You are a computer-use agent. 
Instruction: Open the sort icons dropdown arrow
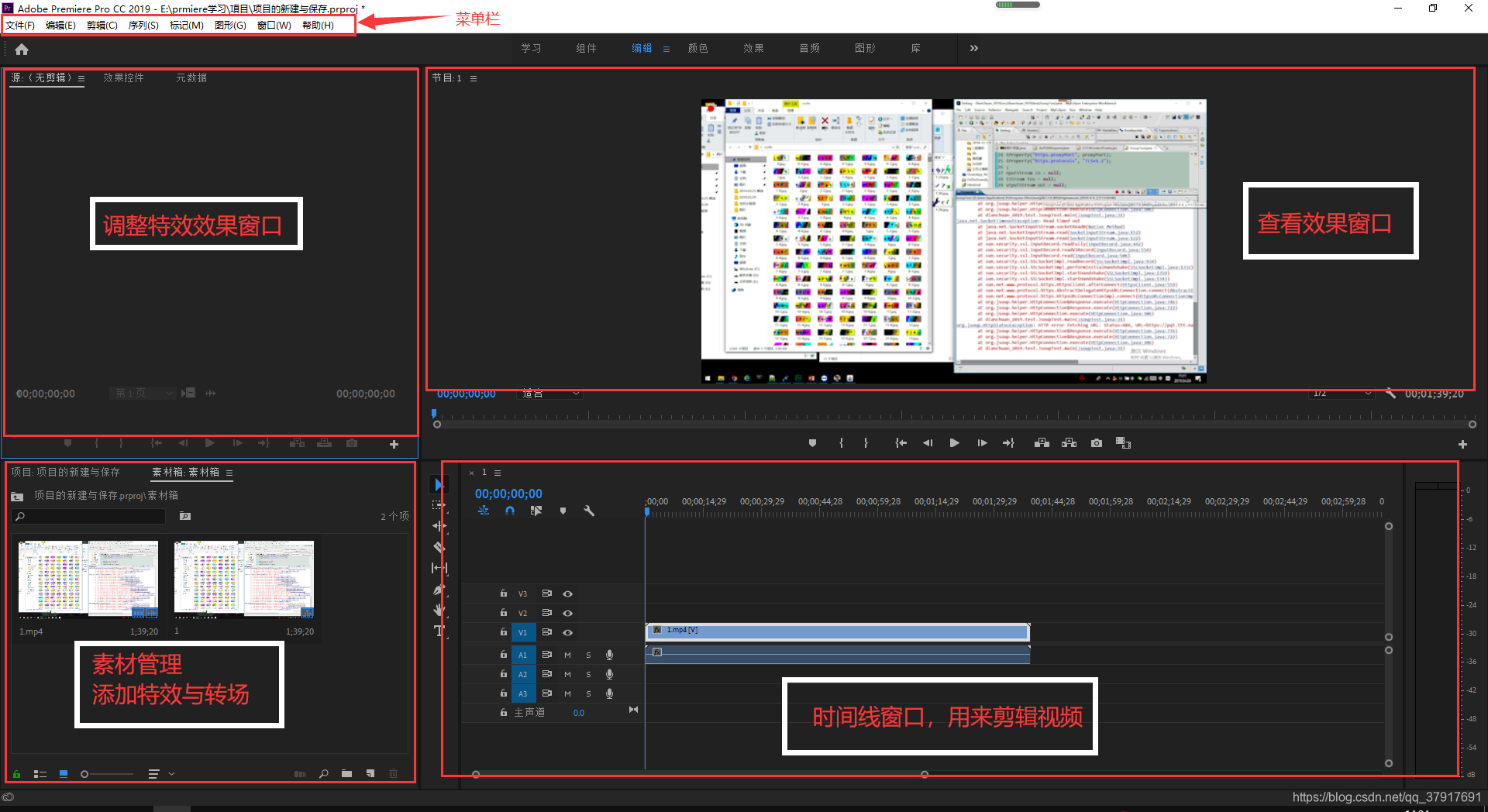pos(171,774)
